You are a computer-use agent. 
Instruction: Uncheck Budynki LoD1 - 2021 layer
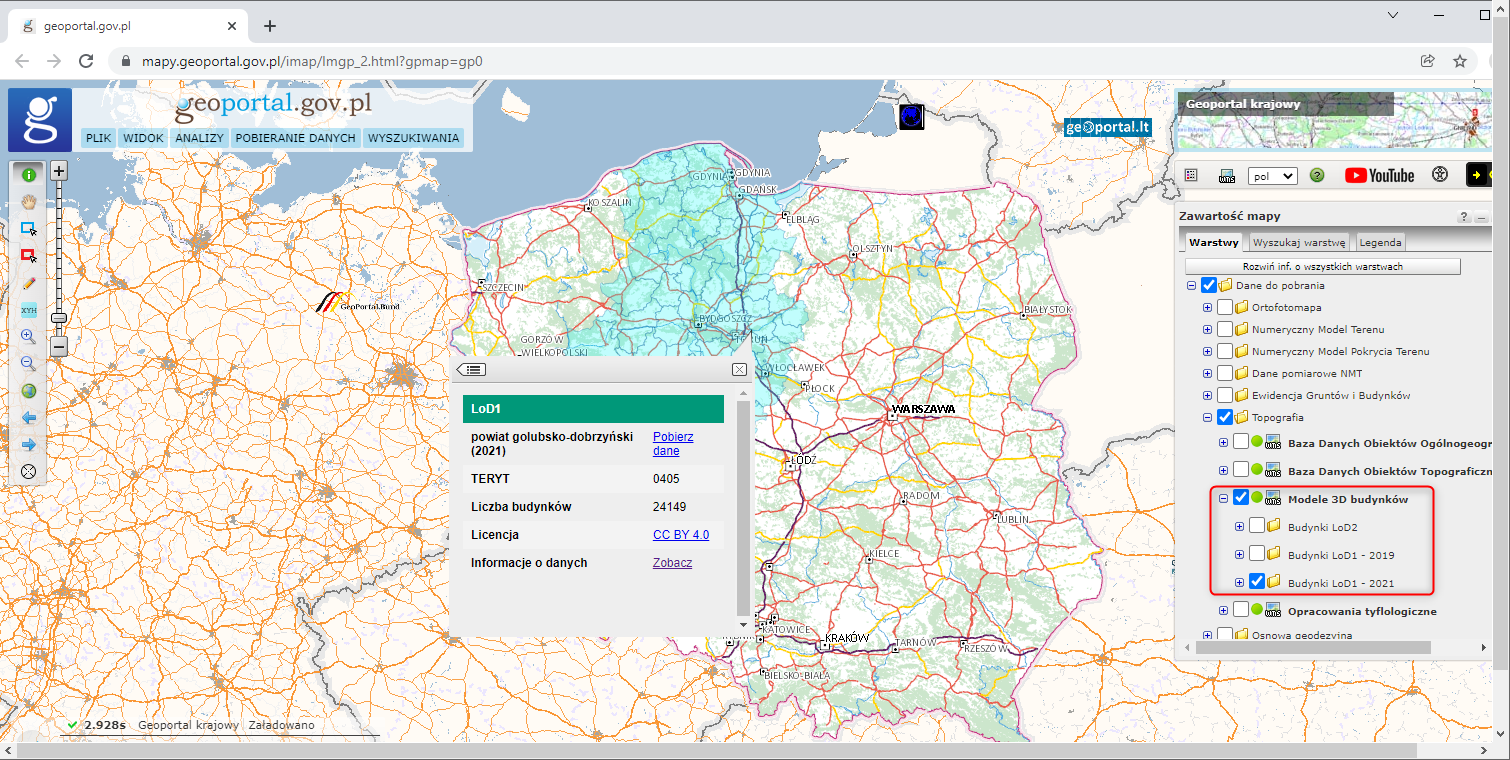click(1257, 582)
